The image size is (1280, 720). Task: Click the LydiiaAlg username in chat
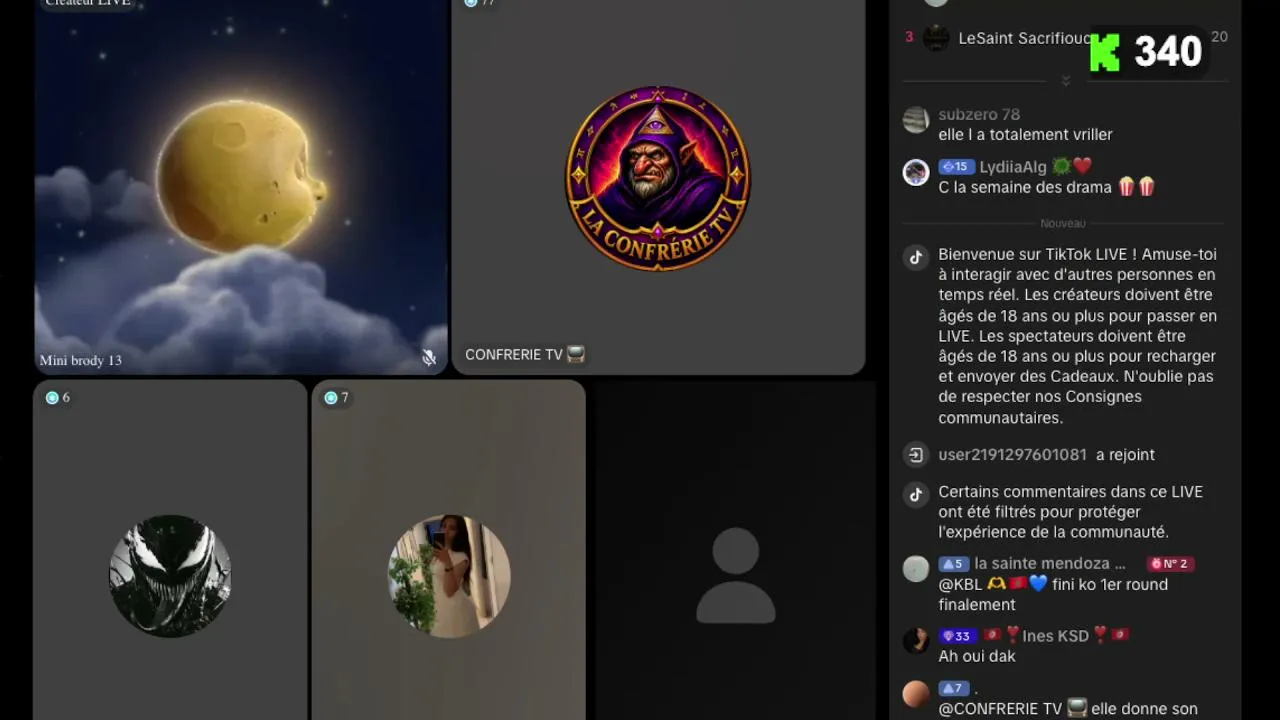pyautogui.click(x=1013, y=167)
